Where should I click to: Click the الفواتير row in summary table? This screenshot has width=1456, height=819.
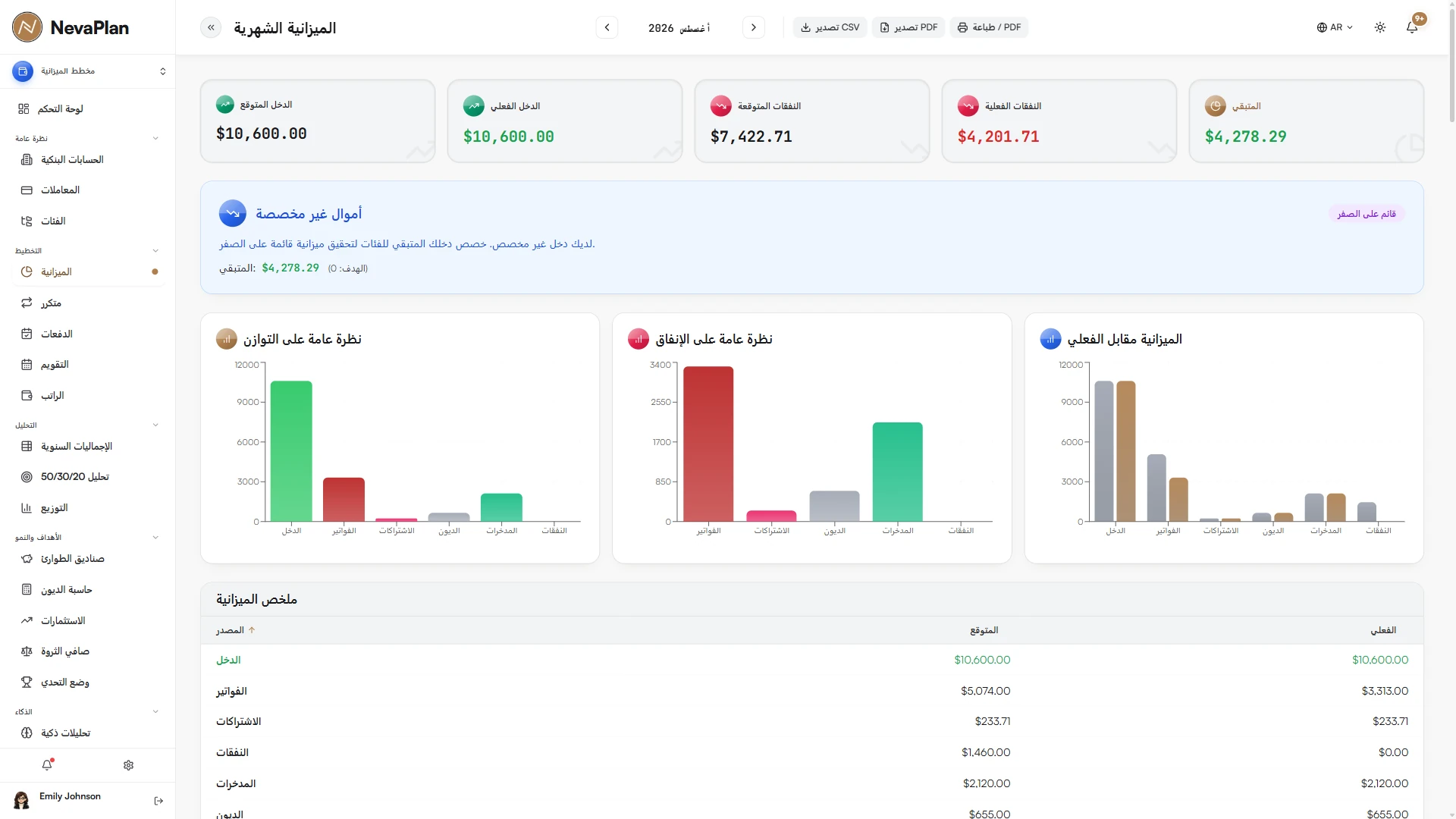click(811, 691)
